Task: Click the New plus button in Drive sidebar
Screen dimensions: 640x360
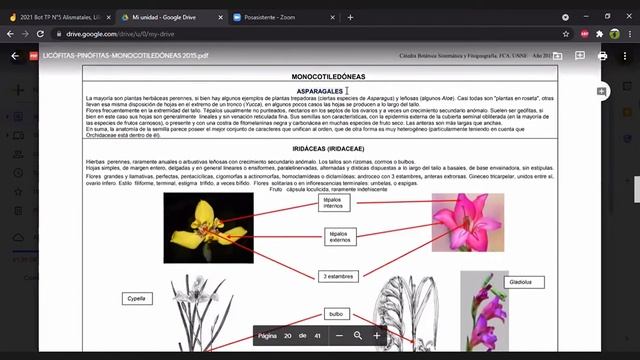Action: click(18, 90)
